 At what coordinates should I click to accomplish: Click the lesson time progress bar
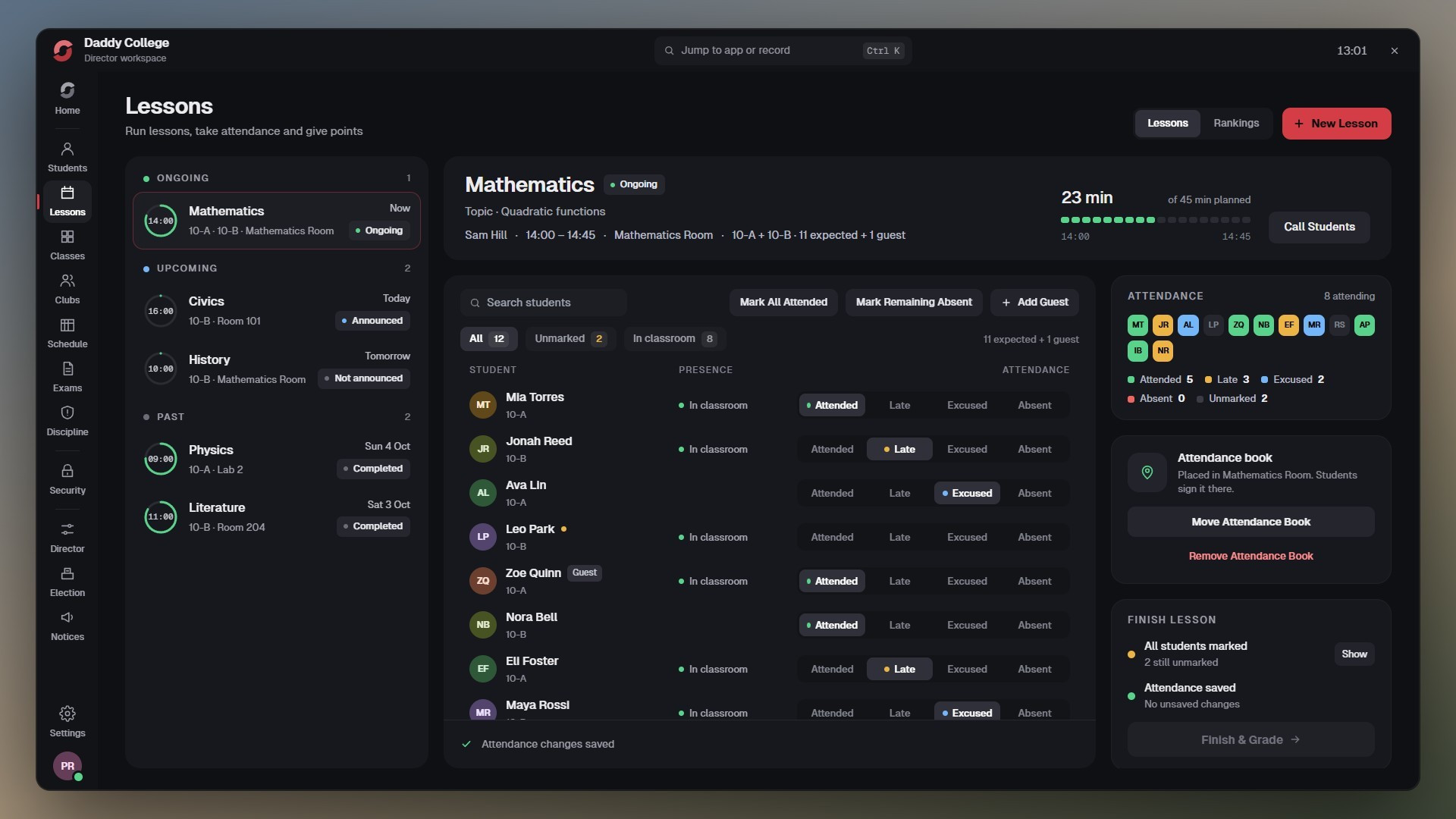click(x=1156, y=220)
